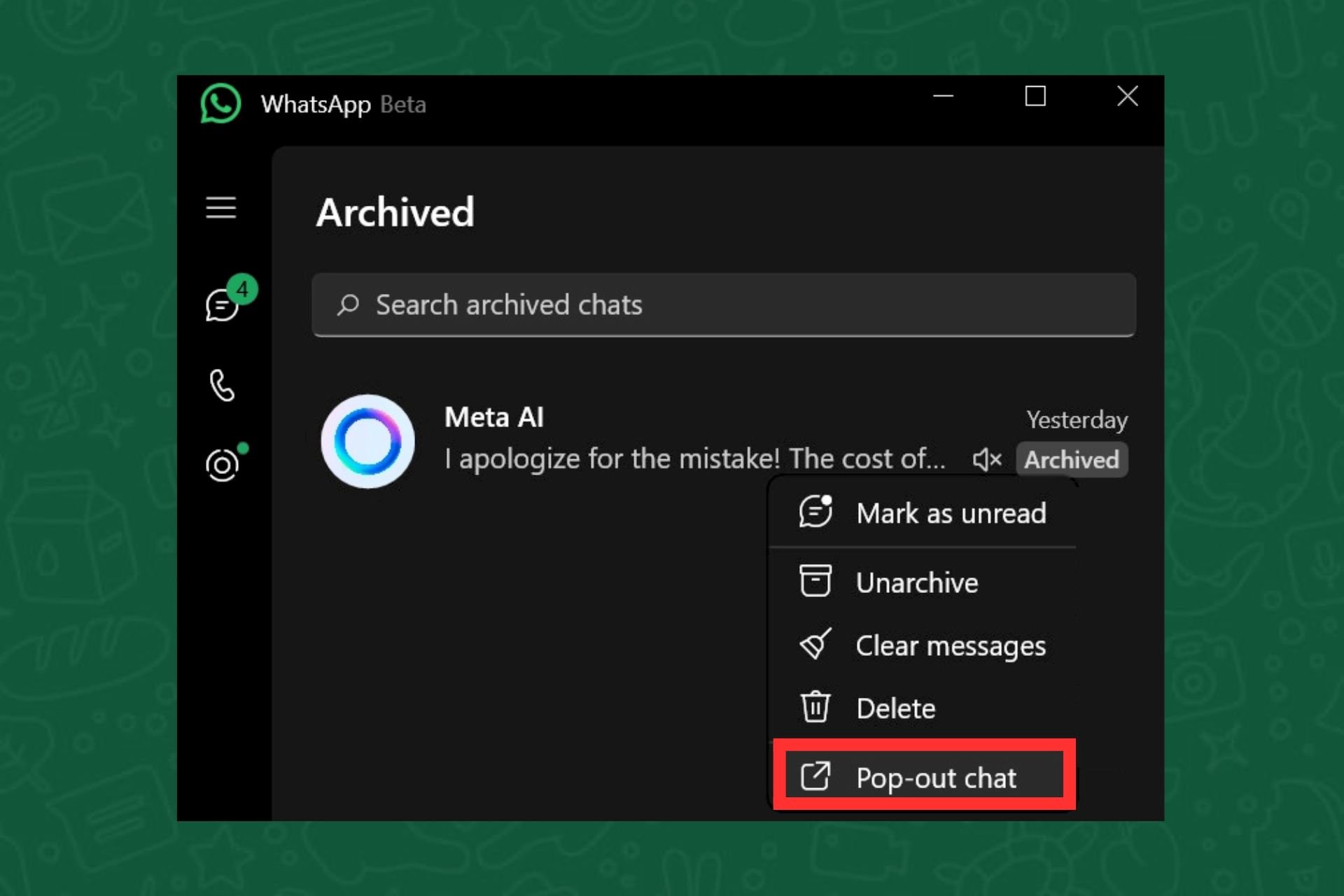Minimize the WhatsApp window

point(943,96)
